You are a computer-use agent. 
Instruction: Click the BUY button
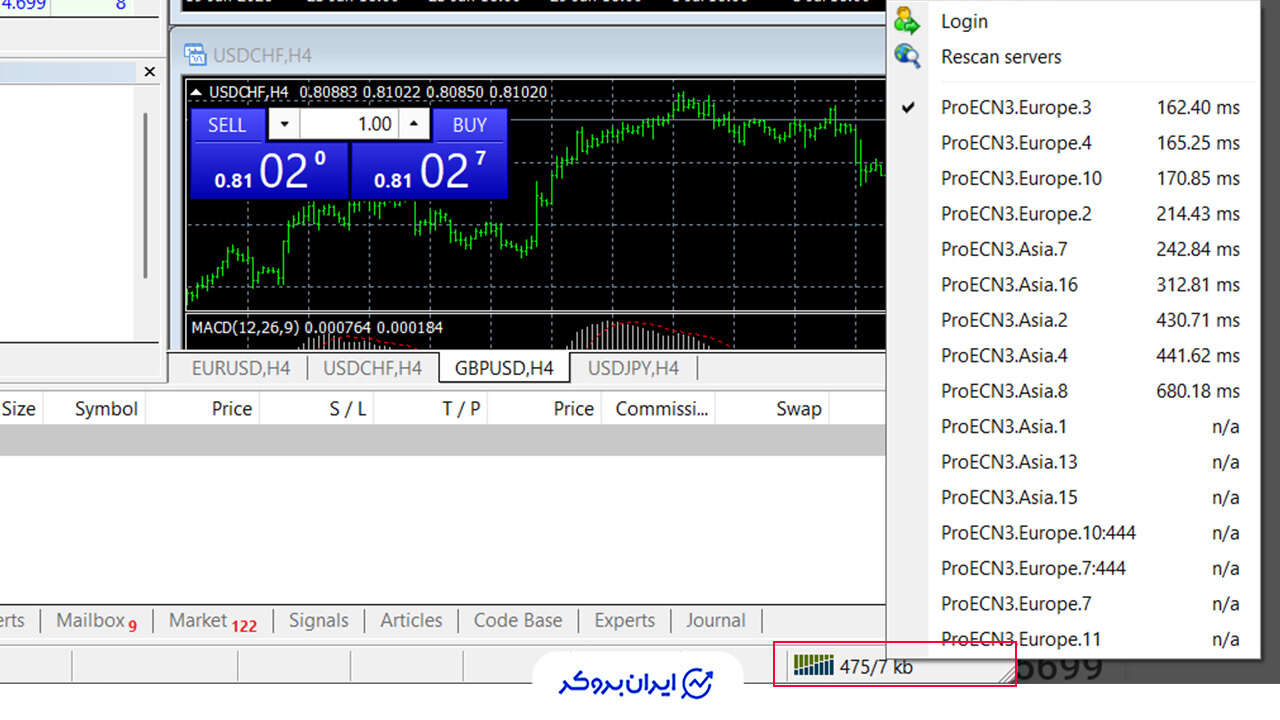tap(470, 125)
